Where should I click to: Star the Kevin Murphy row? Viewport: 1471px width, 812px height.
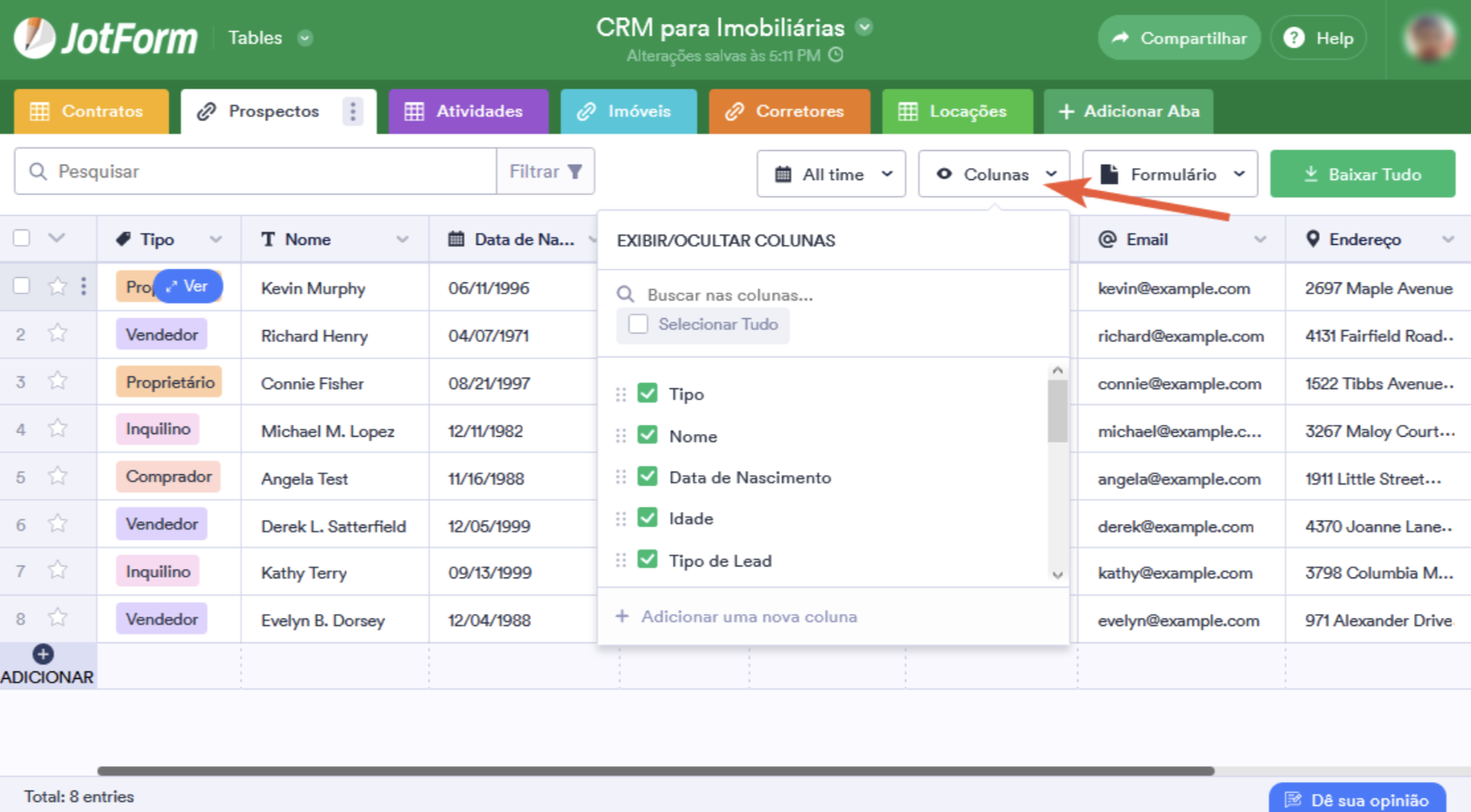coord(57,286)
